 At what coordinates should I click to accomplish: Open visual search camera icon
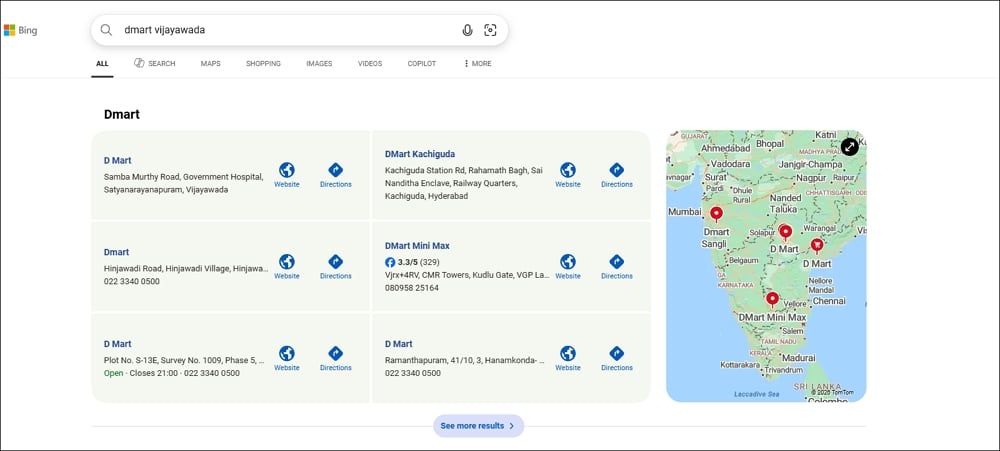[x=490, y=30]
